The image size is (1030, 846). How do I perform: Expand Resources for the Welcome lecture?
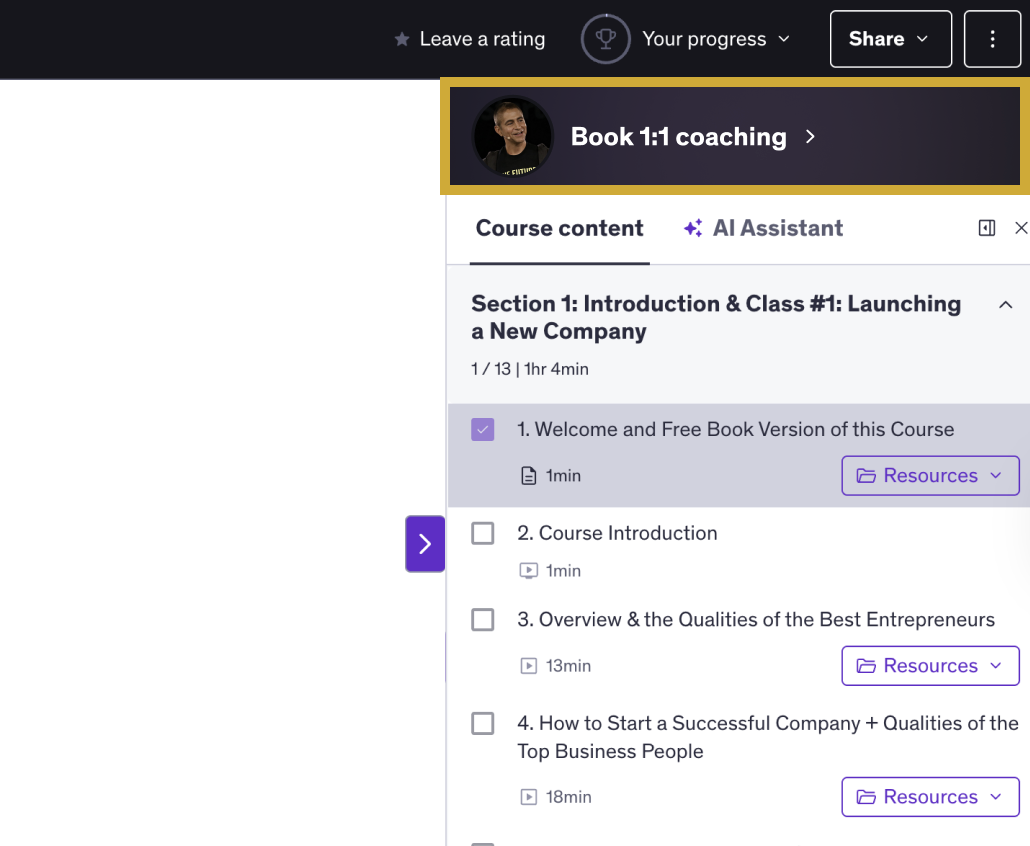[930, 475]
